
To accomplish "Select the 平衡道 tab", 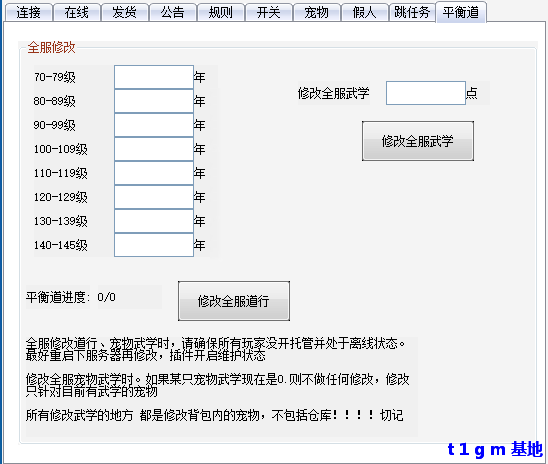I will click(x=461, y=12).
